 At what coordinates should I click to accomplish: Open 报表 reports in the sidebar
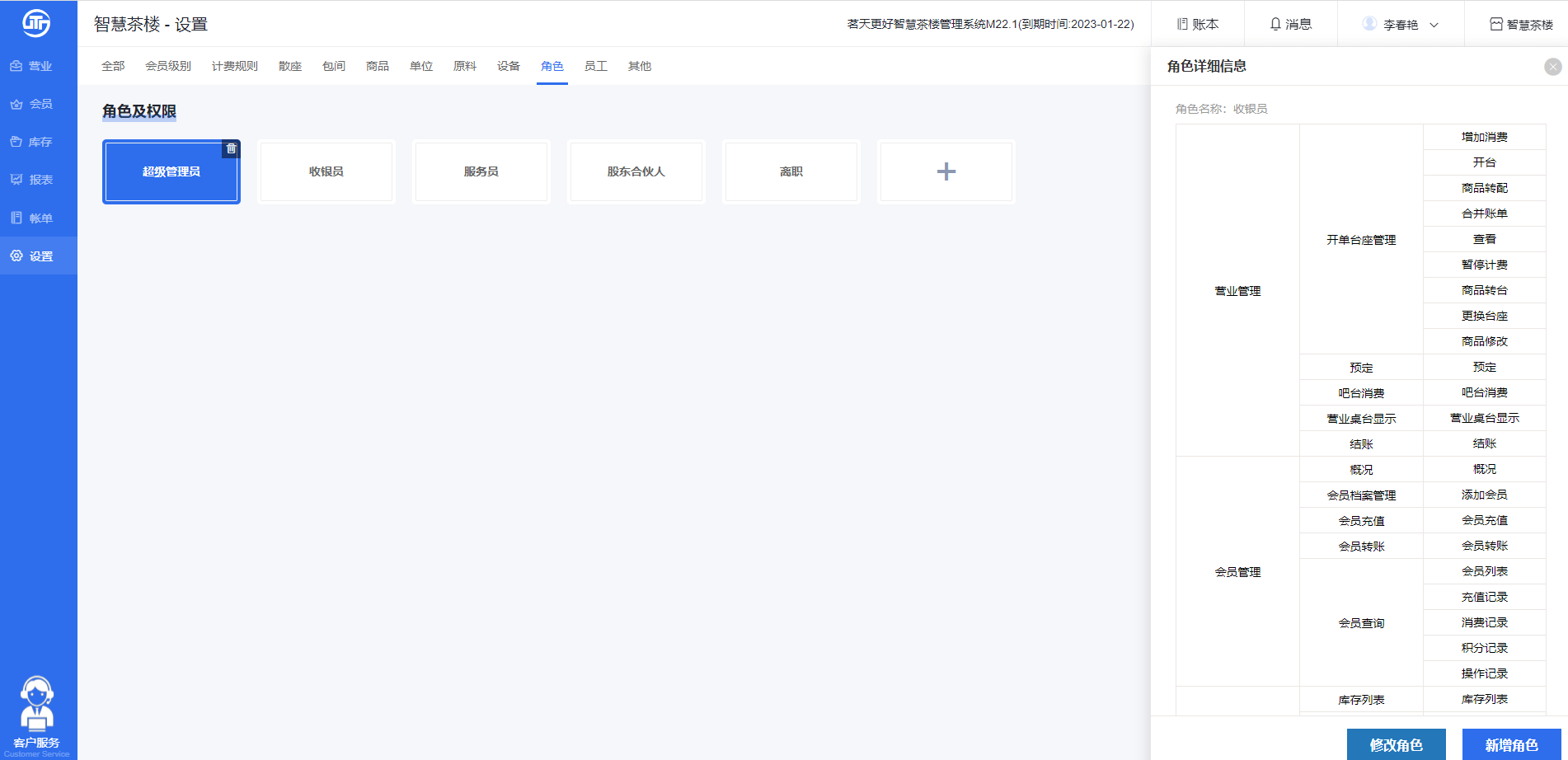point(31,180)
